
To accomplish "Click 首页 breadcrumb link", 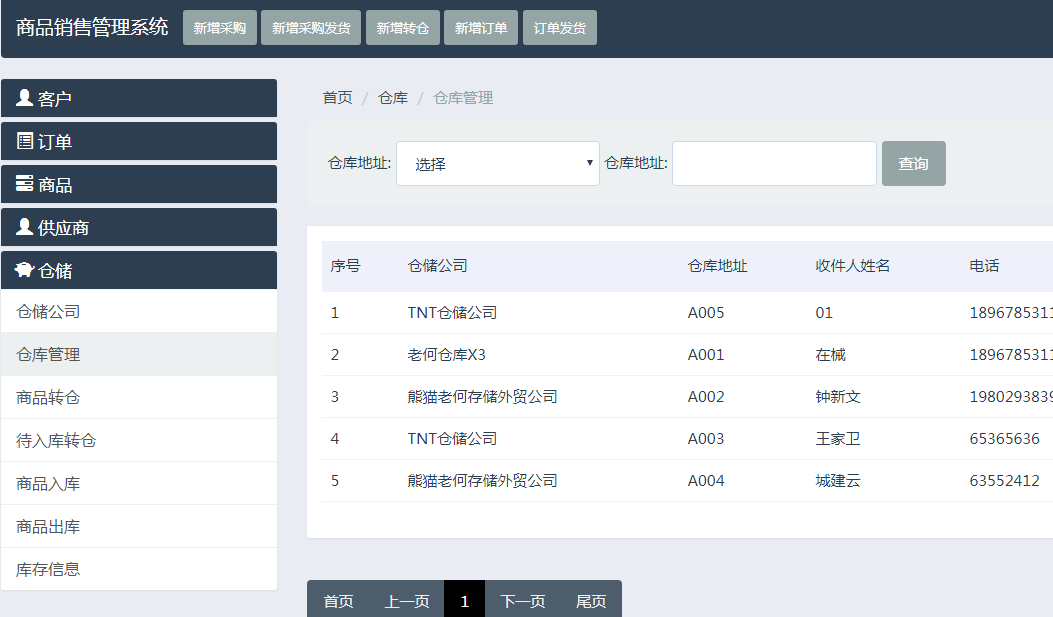I will 337,97.
